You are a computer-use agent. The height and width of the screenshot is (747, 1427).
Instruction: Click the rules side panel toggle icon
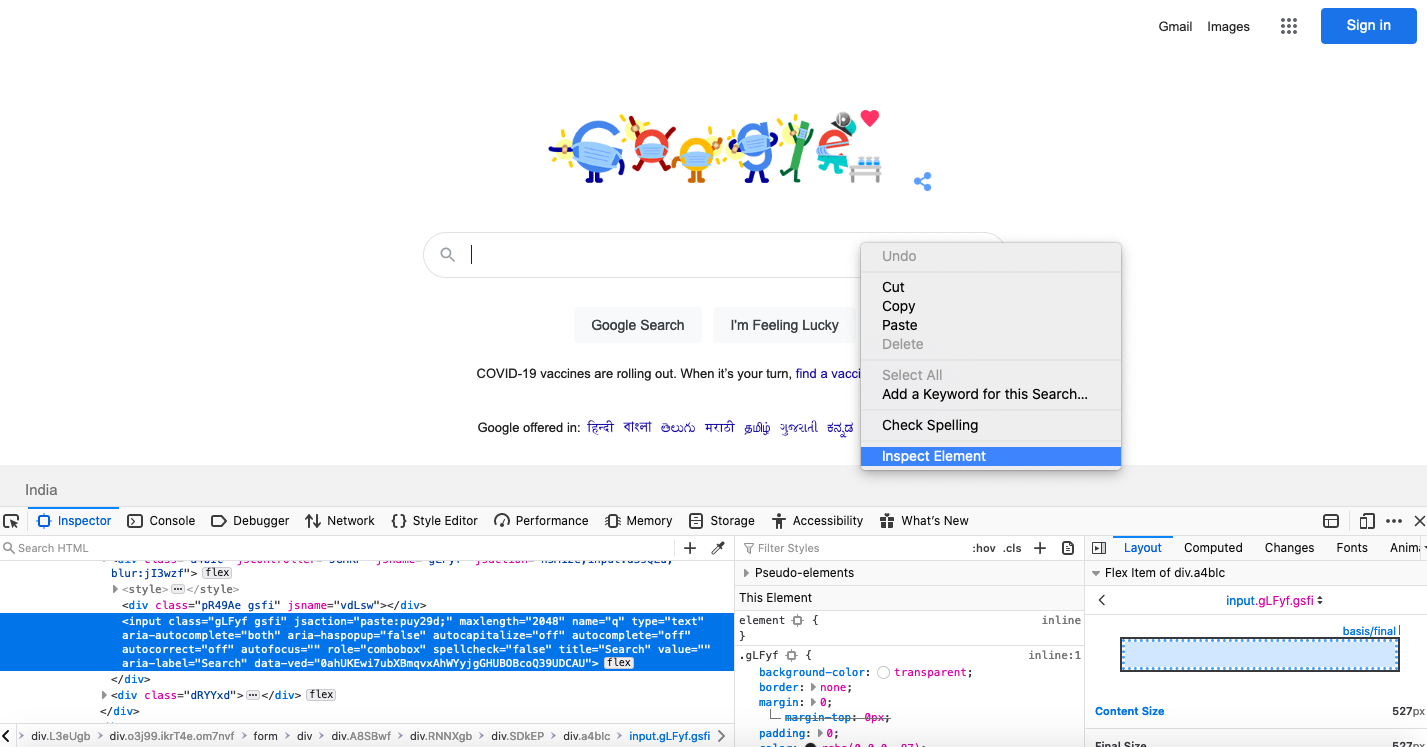1098,547
